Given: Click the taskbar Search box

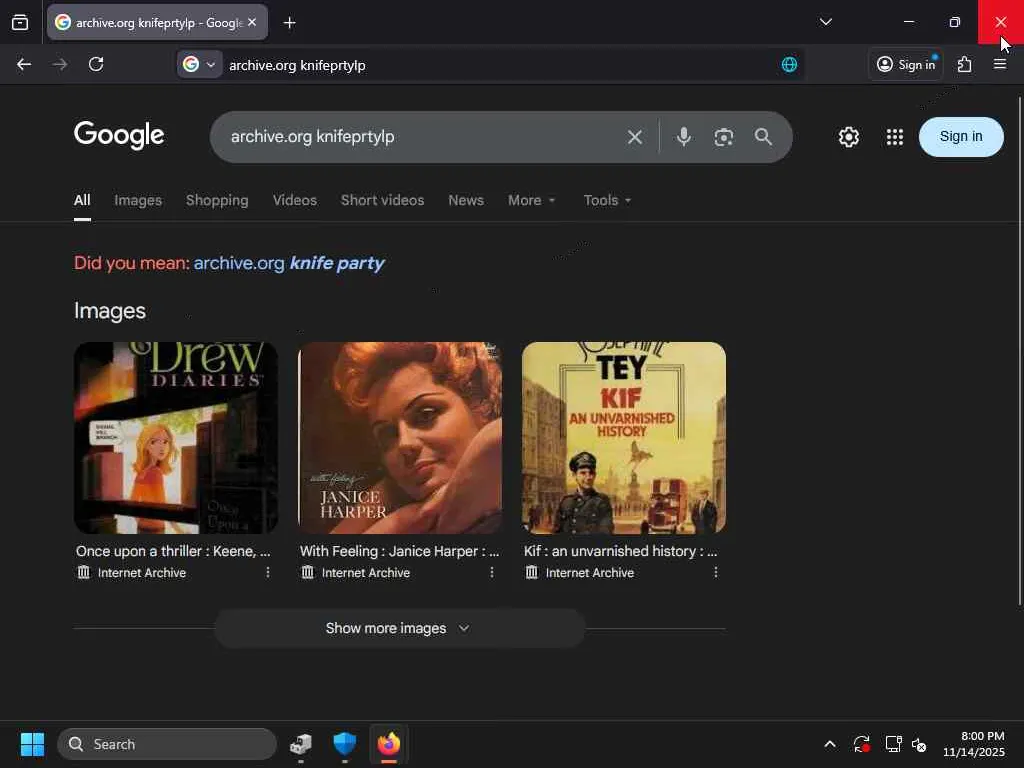Looking at the screenshot, I should [x=167, y=744].
